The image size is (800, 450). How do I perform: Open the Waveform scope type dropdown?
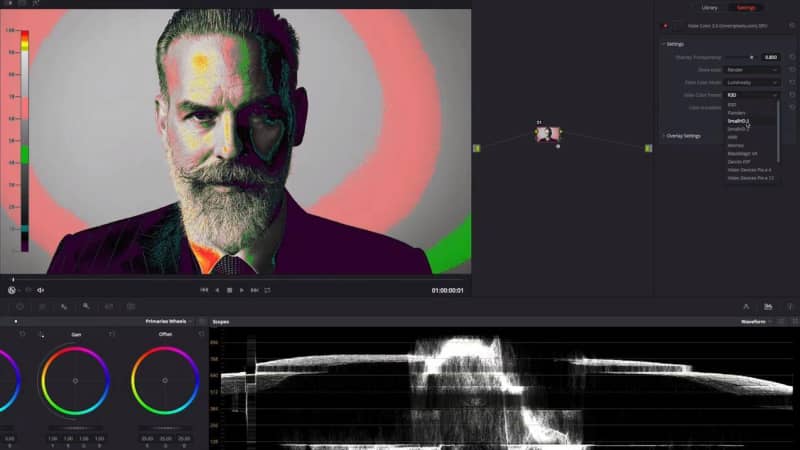757,321
